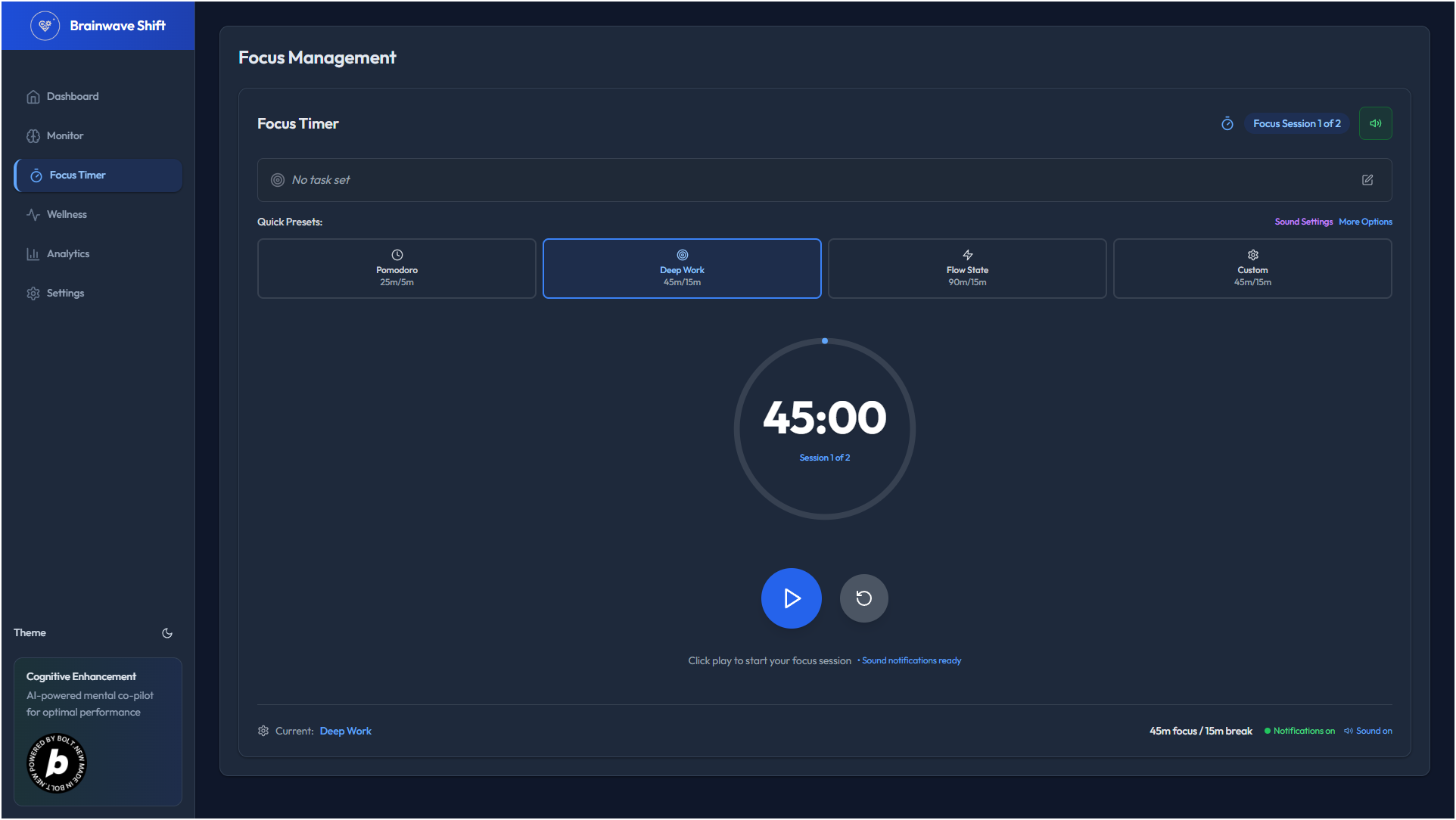Open Settings from the sidebar
The height and width of the screenshot is (820, 1456).
pyautogui.click(x=65, y=294)
